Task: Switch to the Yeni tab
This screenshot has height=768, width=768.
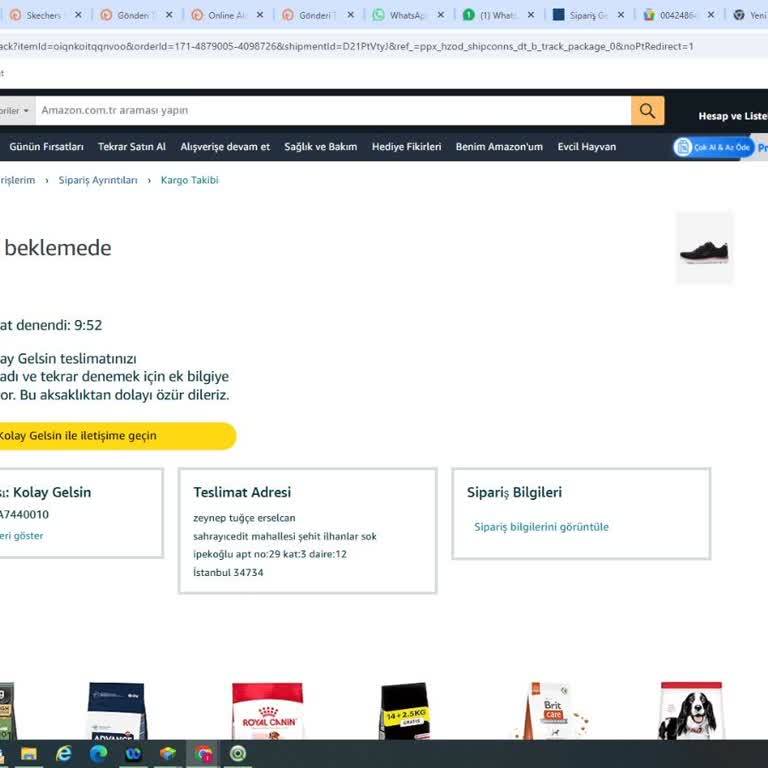Action: (x=749, y=15)
